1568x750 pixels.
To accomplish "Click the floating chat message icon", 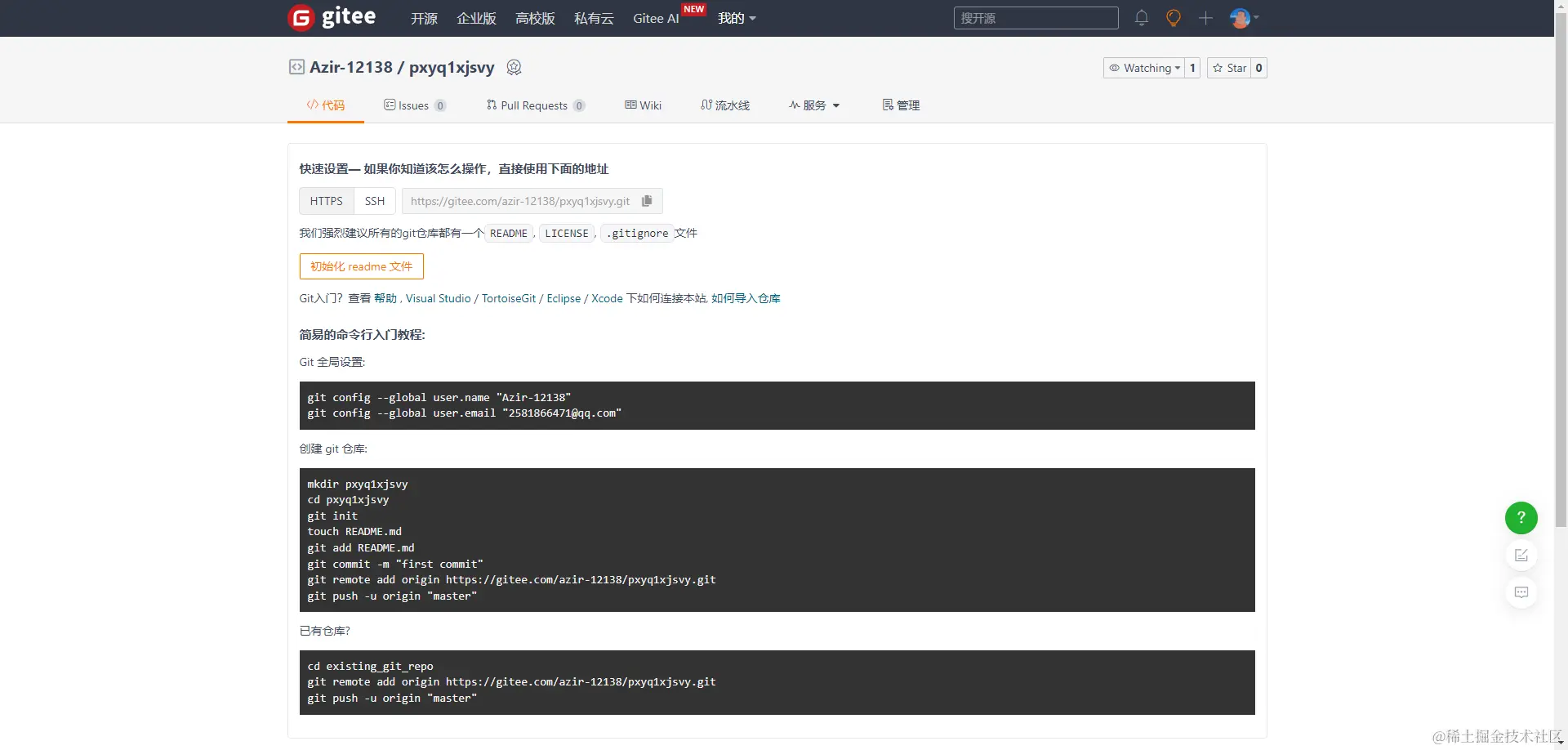I will point(1521,592).
